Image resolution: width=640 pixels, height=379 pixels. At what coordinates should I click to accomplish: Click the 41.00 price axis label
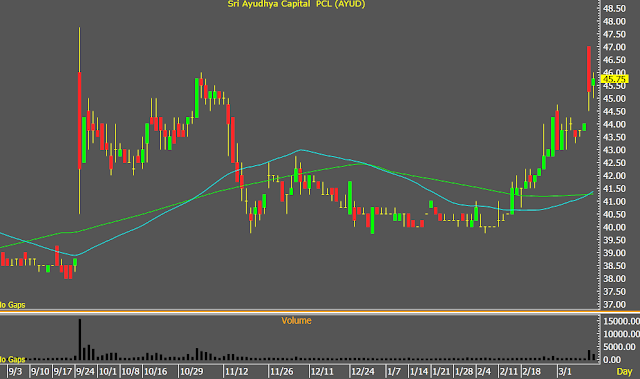coord(614,202)
